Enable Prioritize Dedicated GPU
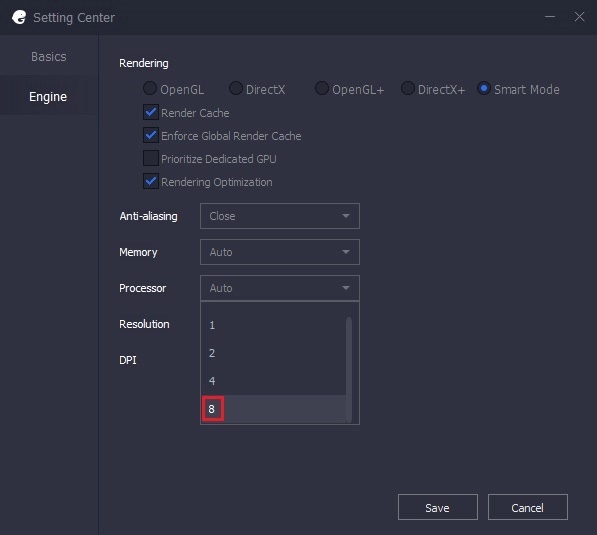597x535 pixels. (151, 158)
